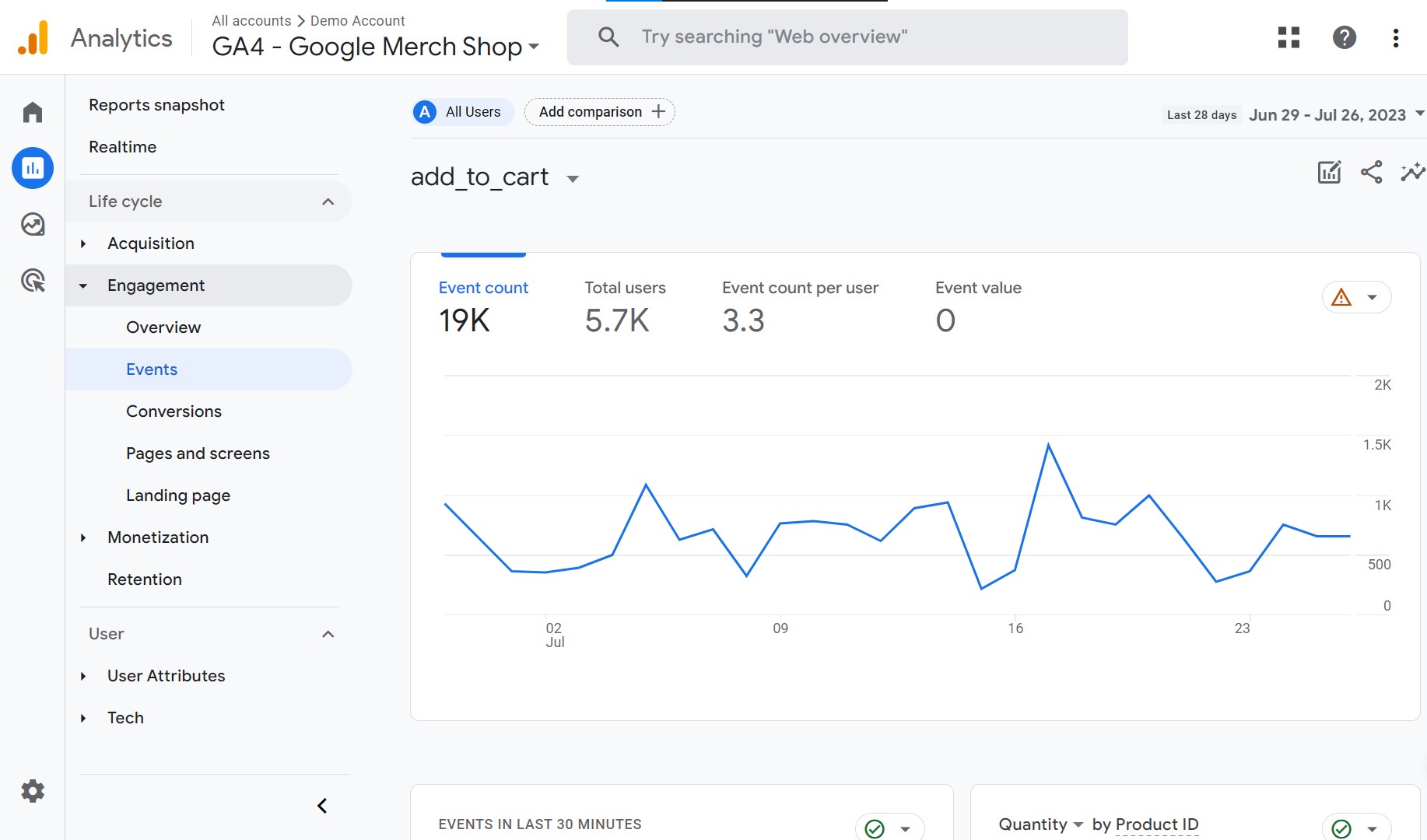Click the Demo Account breadcrumb link
The width and height of the screenshot is (1427, 840).
[x=358, y=21]
